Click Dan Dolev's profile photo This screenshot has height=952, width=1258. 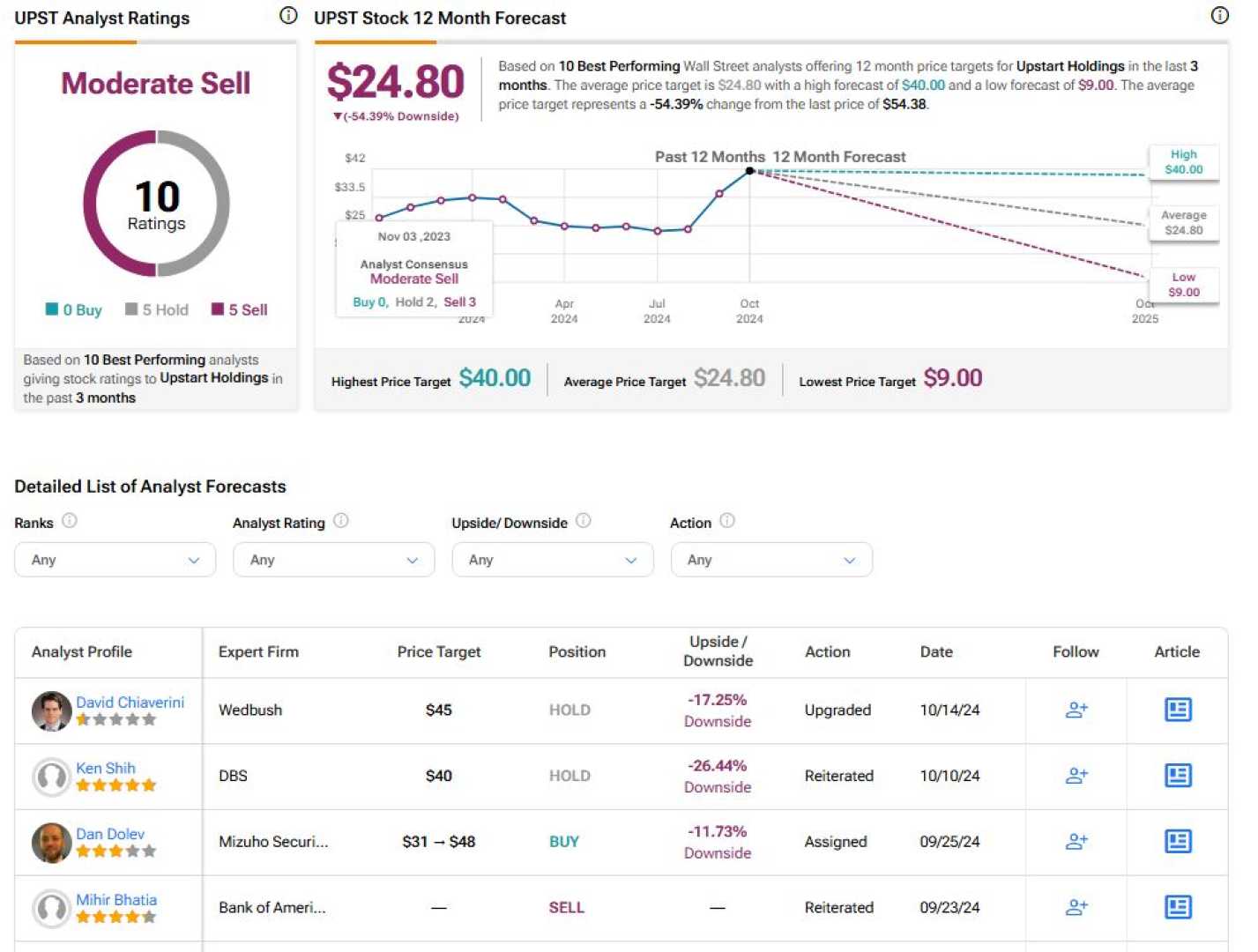(51, 843)
